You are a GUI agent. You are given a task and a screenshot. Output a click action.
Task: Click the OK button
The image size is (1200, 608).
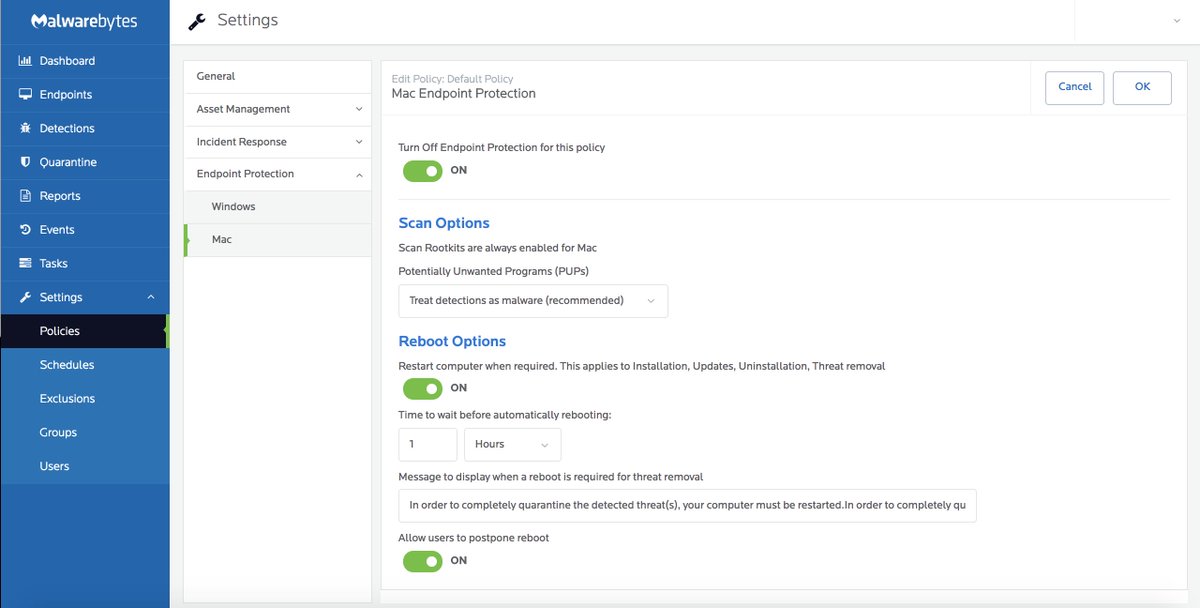coord(1142,87)
